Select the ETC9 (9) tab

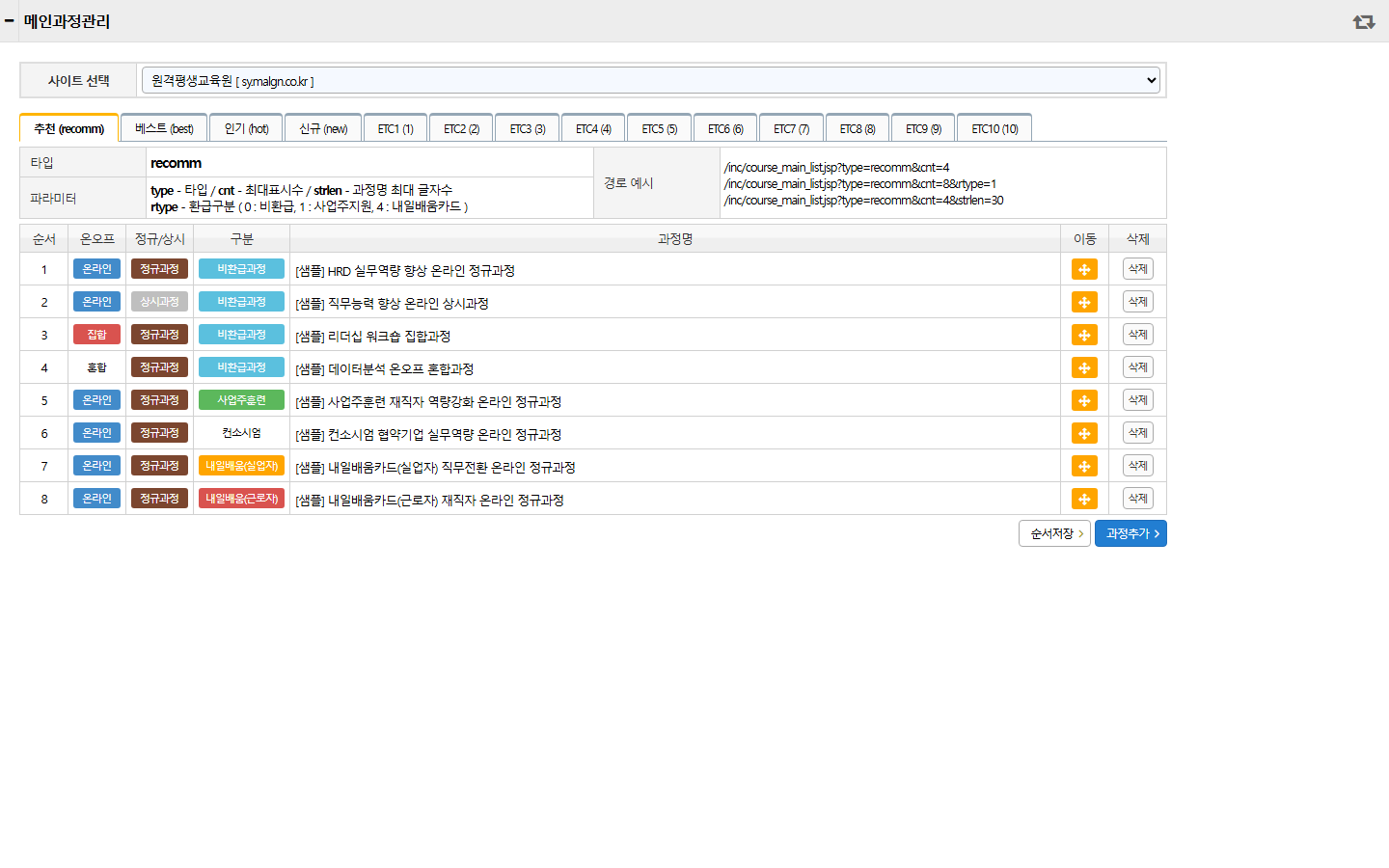pyautogui.click(x=923, y=128)
